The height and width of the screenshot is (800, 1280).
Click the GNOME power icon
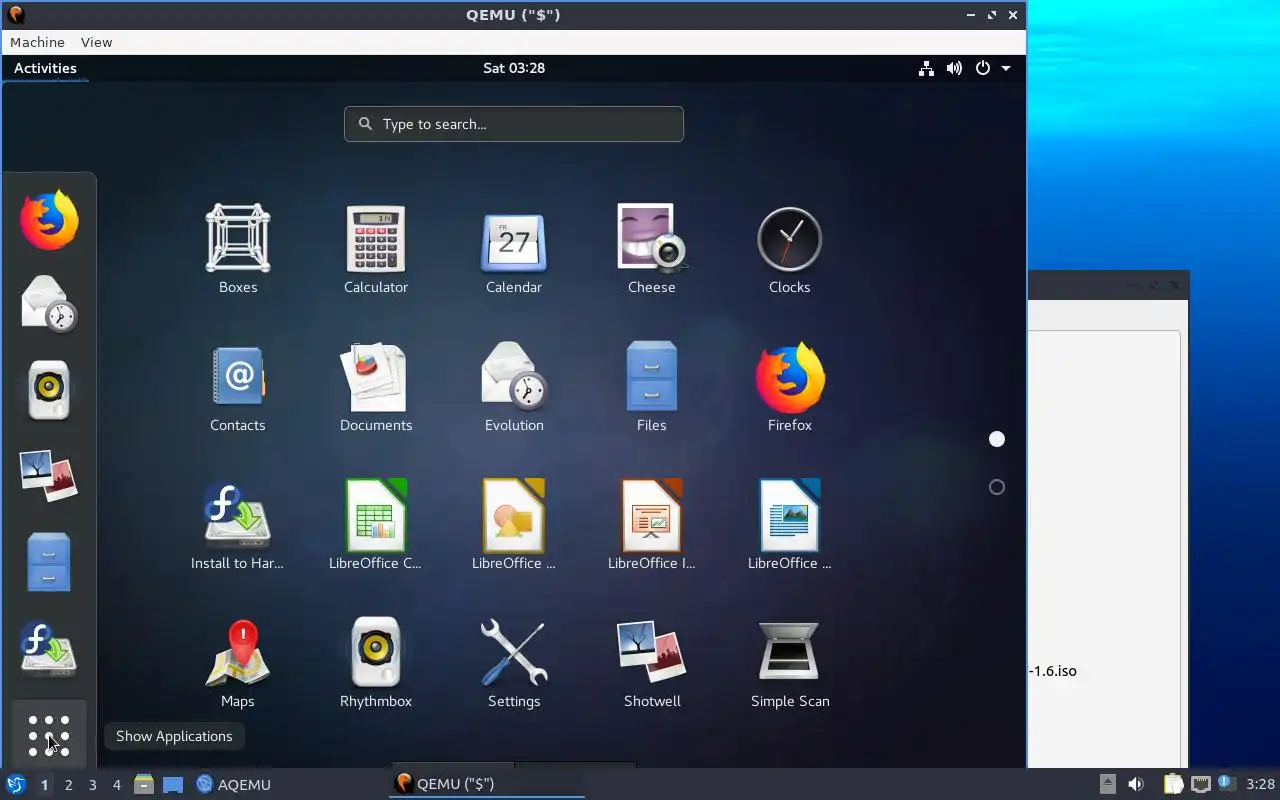(983, 68)
